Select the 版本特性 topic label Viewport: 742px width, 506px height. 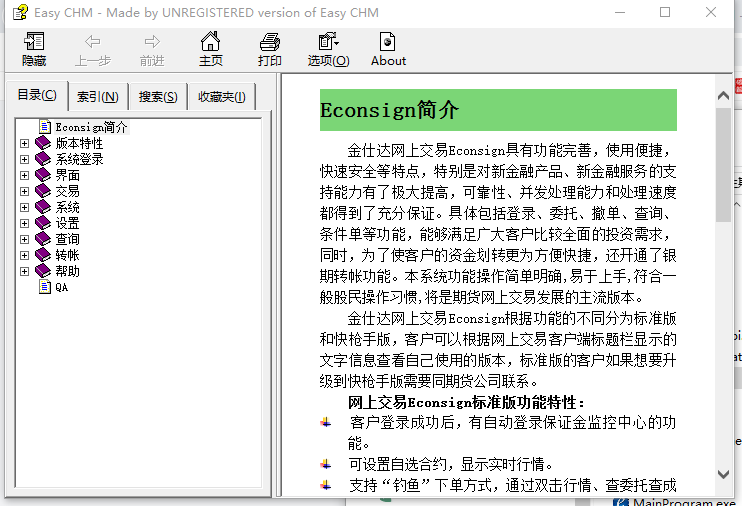[x=79, y=143]
